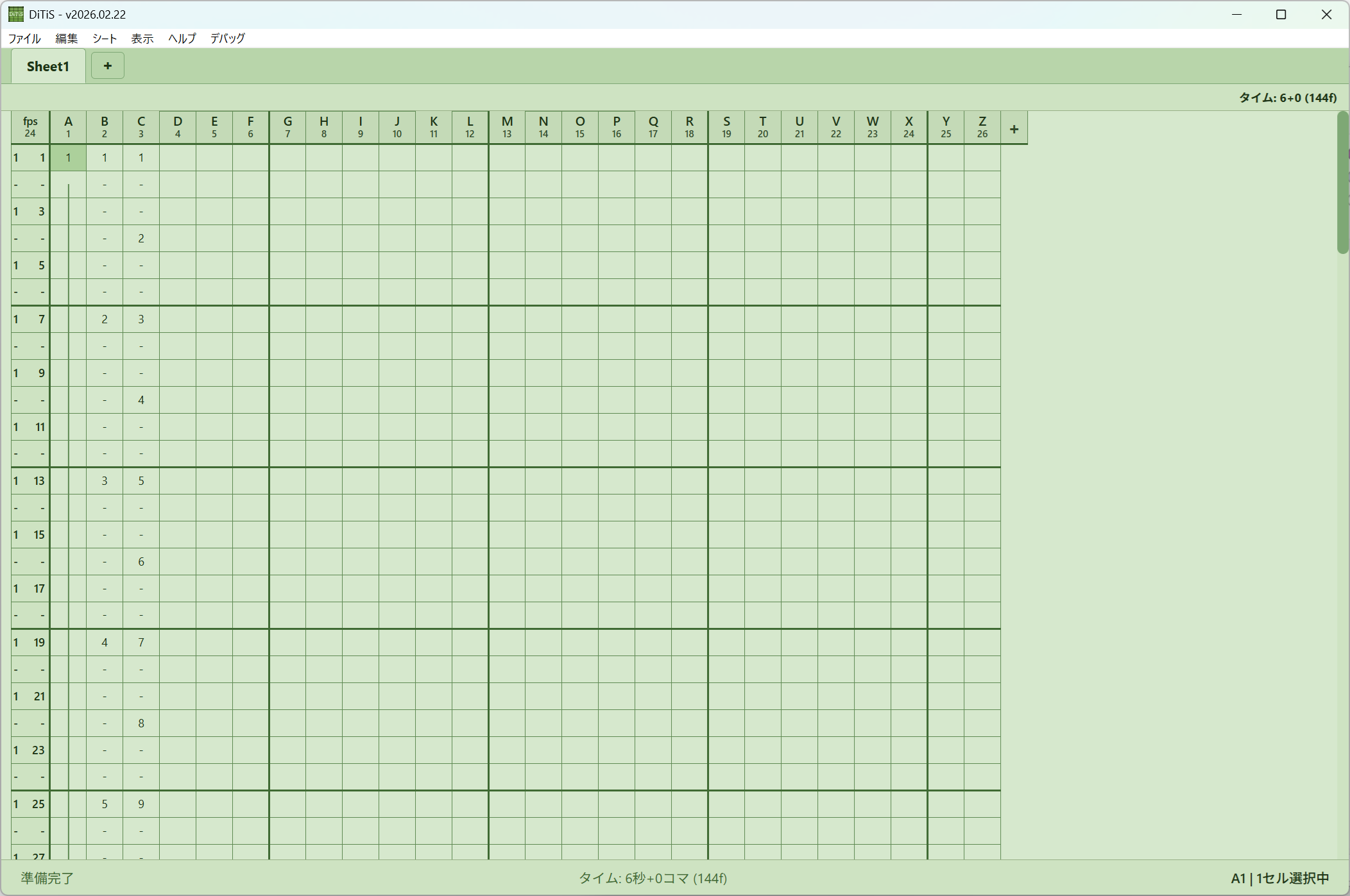The width and height of the screenshot is (1350, 896).
Task: Click the DiTiS app icon in title bar
Action: [x=15, y=14]
